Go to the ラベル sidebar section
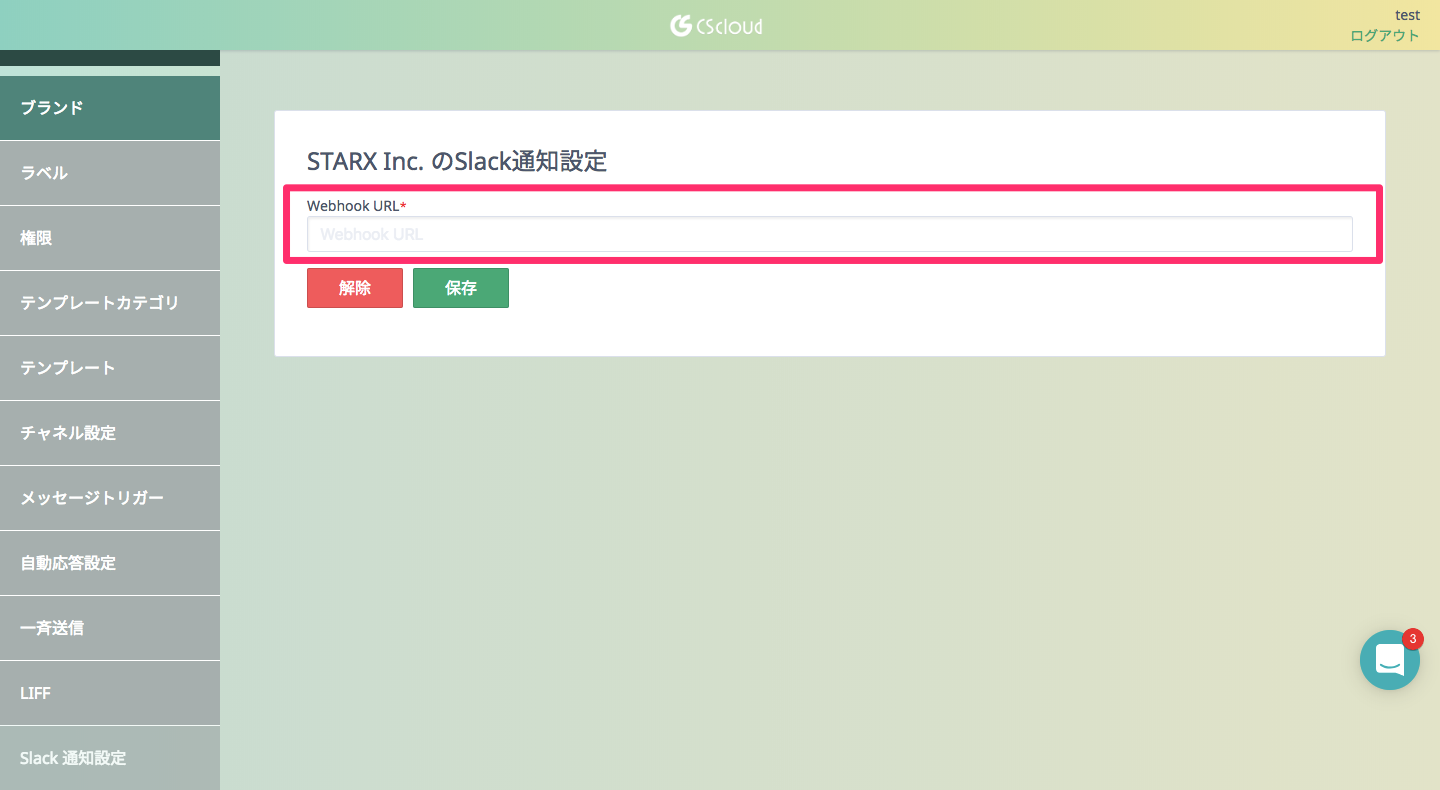This screenshot has height=790, width=1440. (x=110, y=173)
